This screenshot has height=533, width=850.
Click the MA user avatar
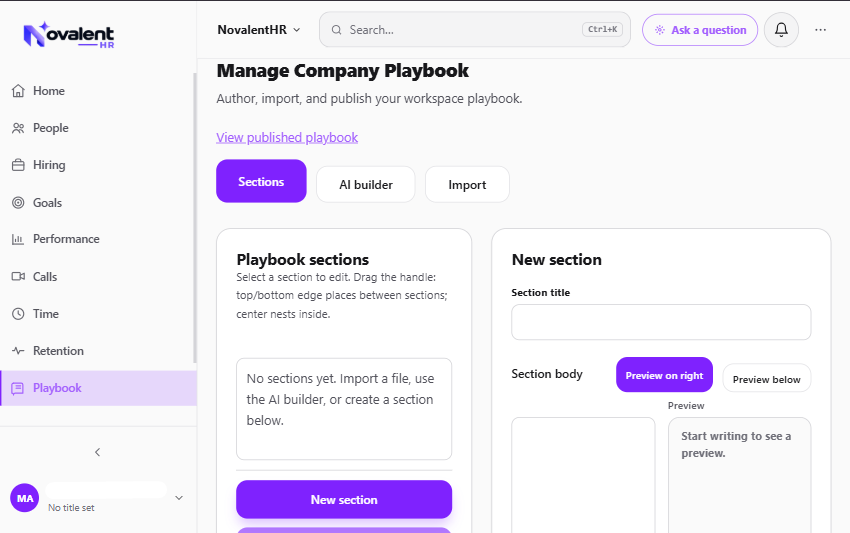point(24,498)
